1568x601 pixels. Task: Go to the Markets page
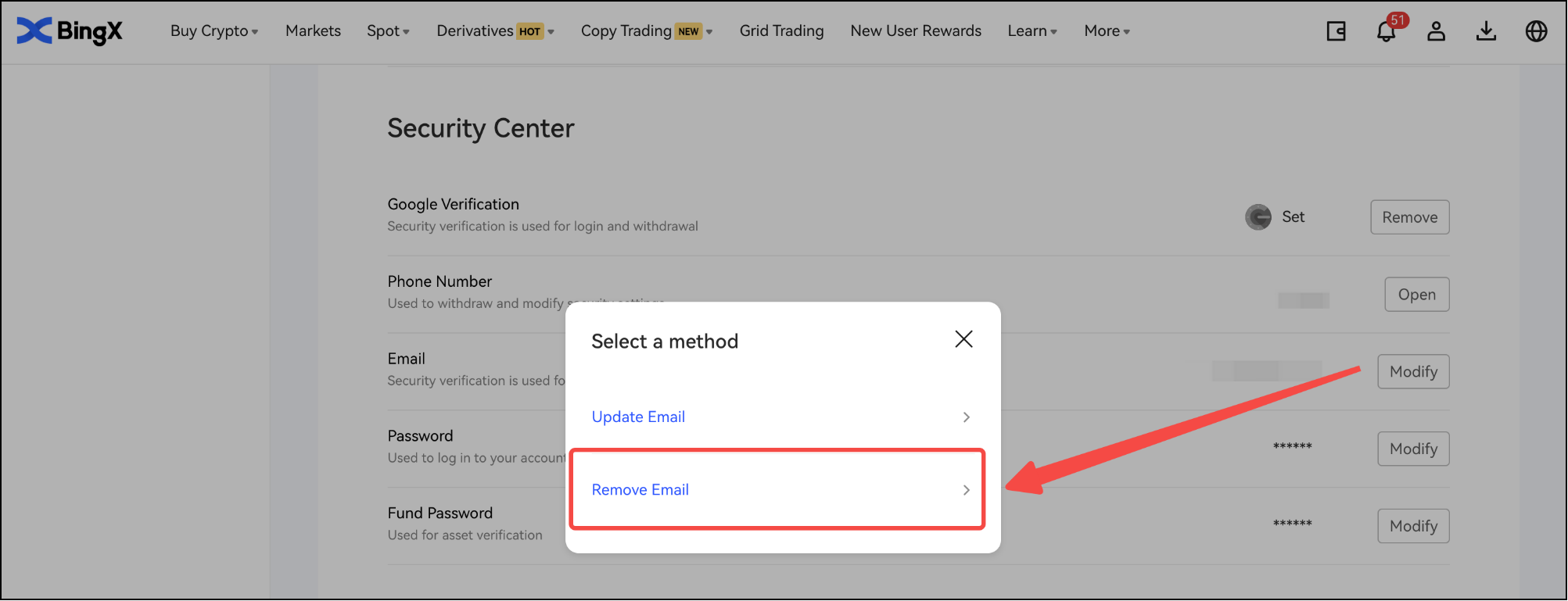coord(313,31)
